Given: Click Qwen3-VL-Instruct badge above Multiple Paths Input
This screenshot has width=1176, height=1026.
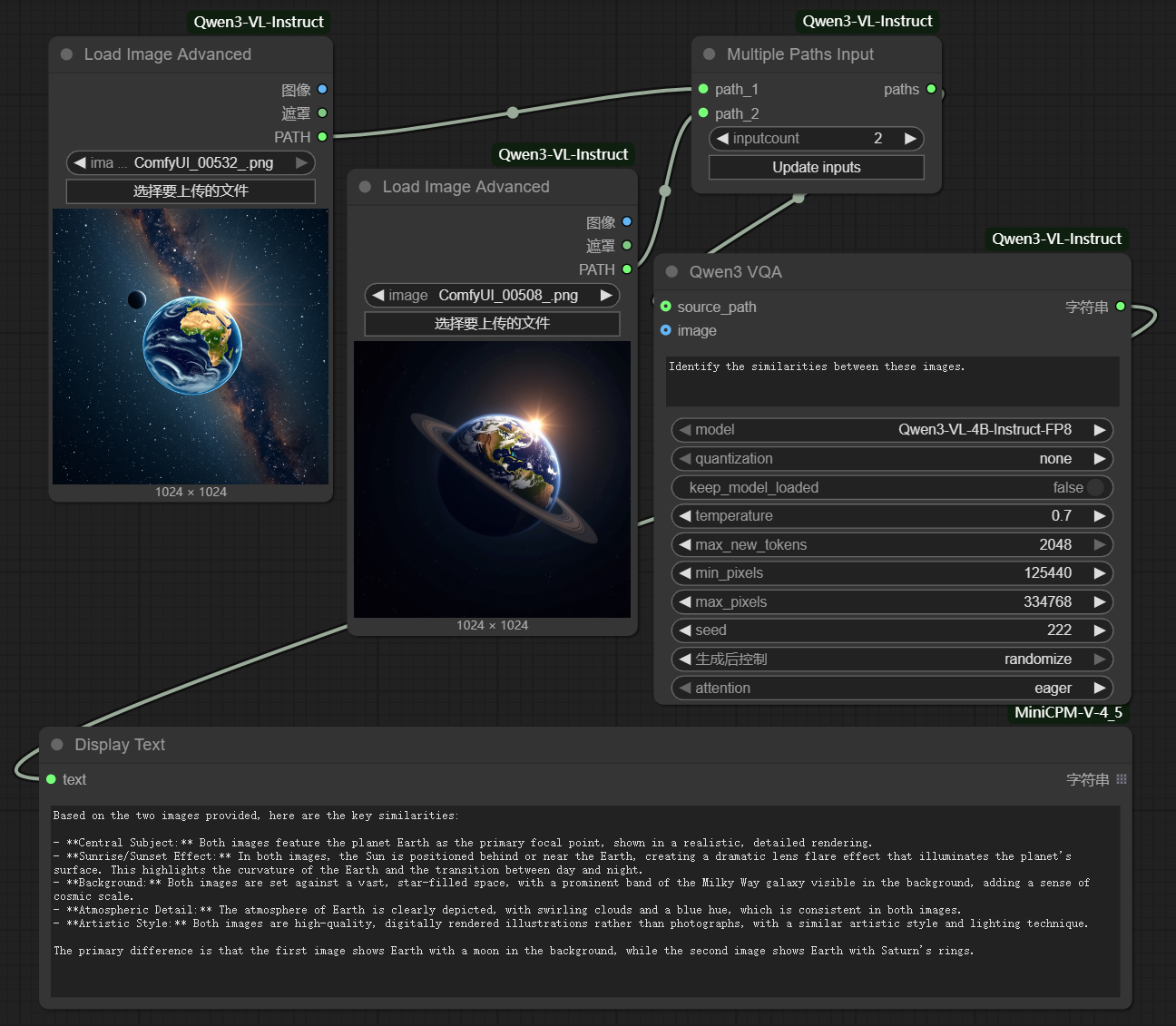Looking at the screenshot, I should tap(867, 21).
